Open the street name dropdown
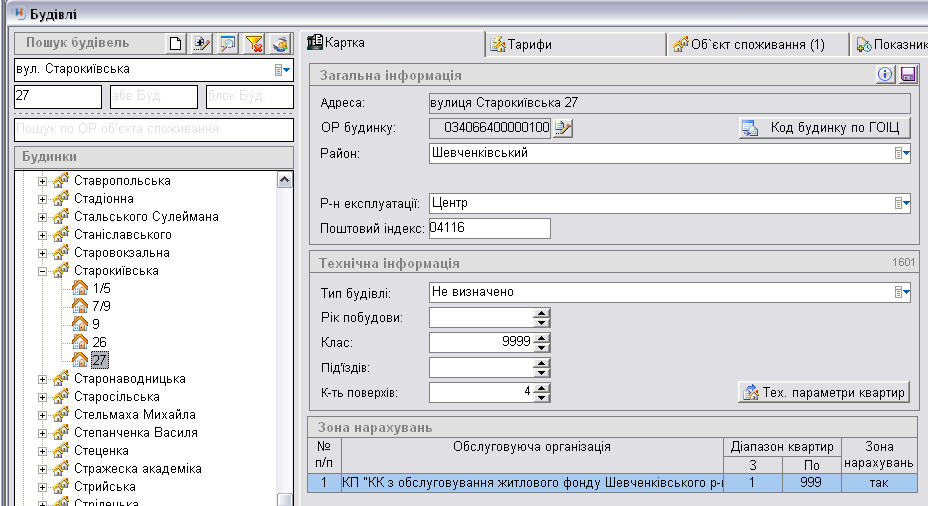 (x=283, y=70)
